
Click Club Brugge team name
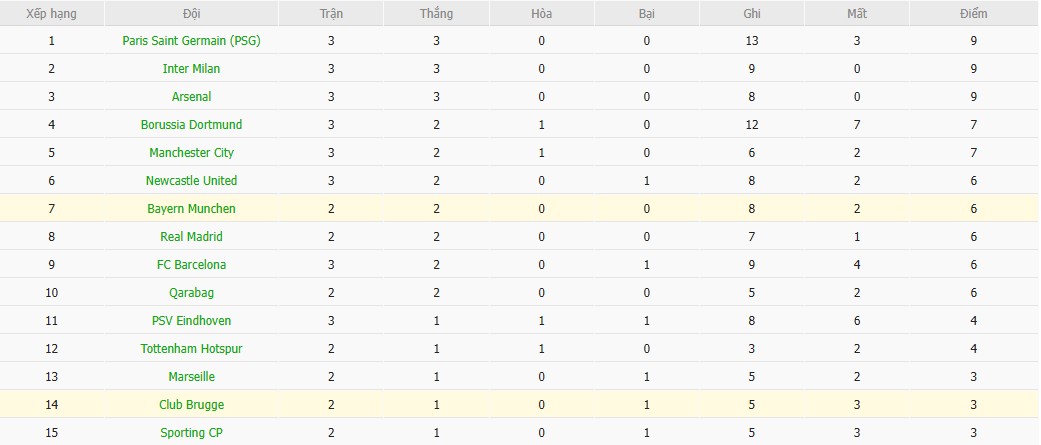191,405
